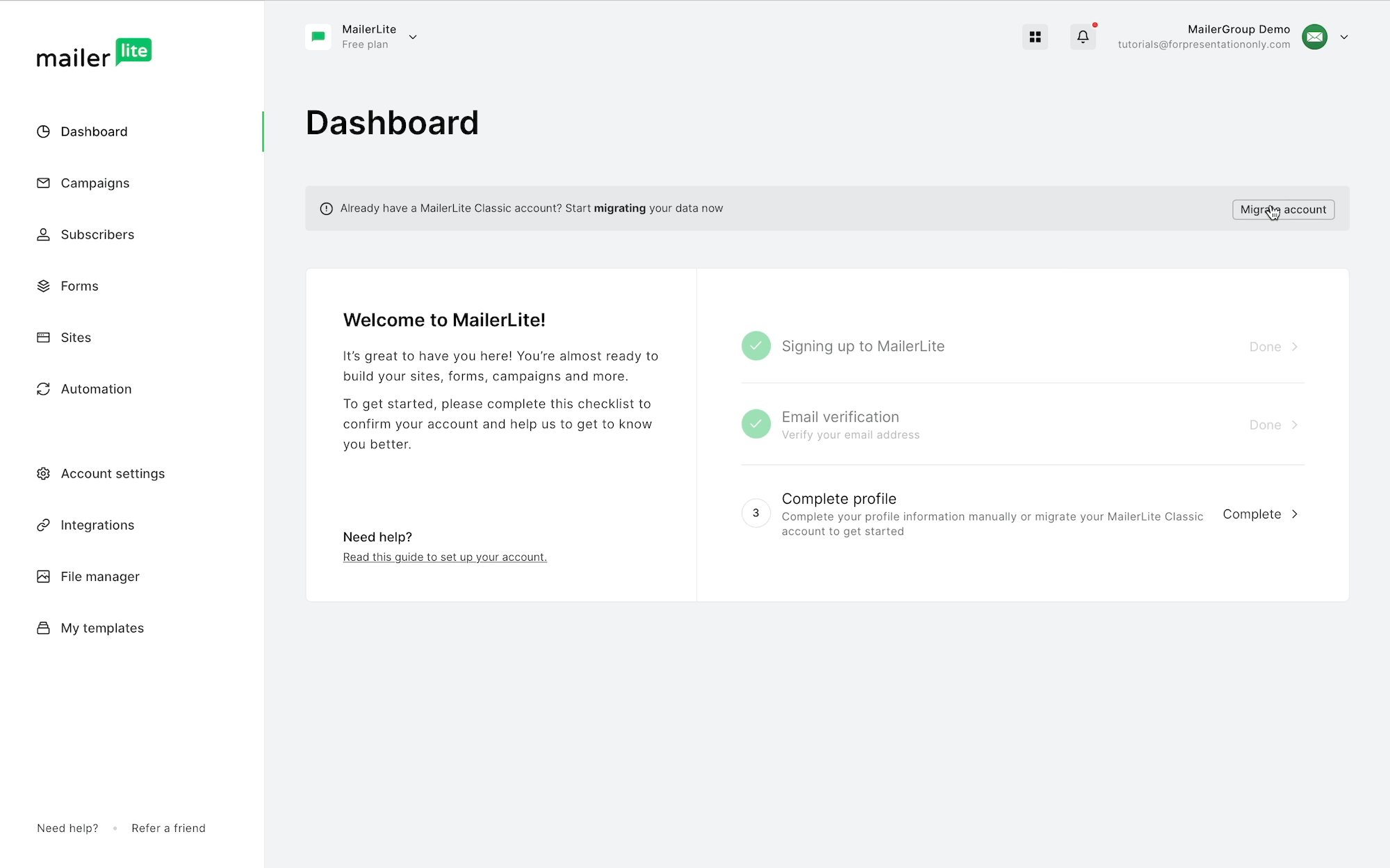Click the Automation cycle icon
1390x868 pixels.
coord(43,389)
